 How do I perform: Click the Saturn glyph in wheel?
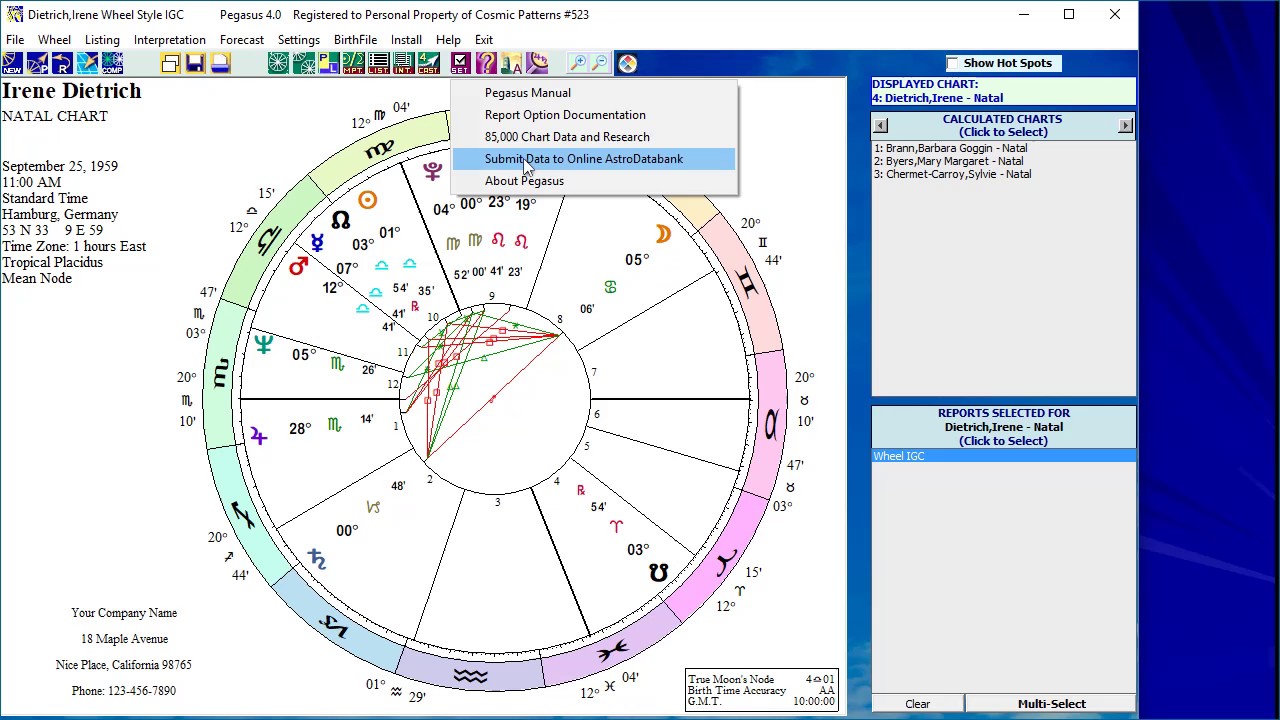[x=317, y=559]
